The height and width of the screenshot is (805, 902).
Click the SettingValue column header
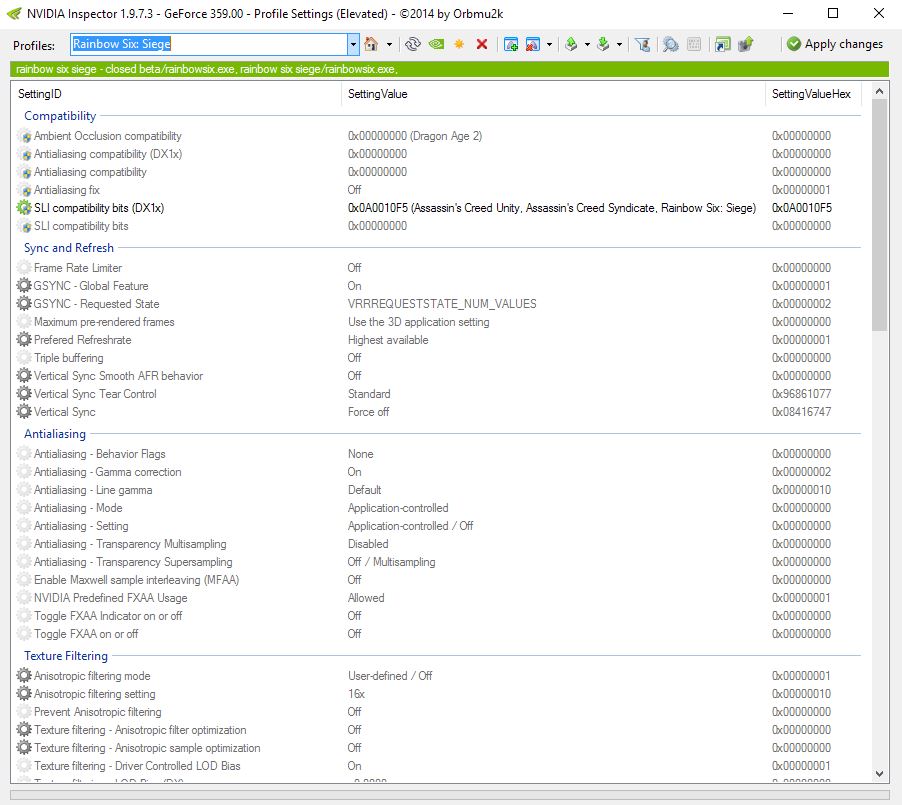pyautogui.click(x=377, y=94)
